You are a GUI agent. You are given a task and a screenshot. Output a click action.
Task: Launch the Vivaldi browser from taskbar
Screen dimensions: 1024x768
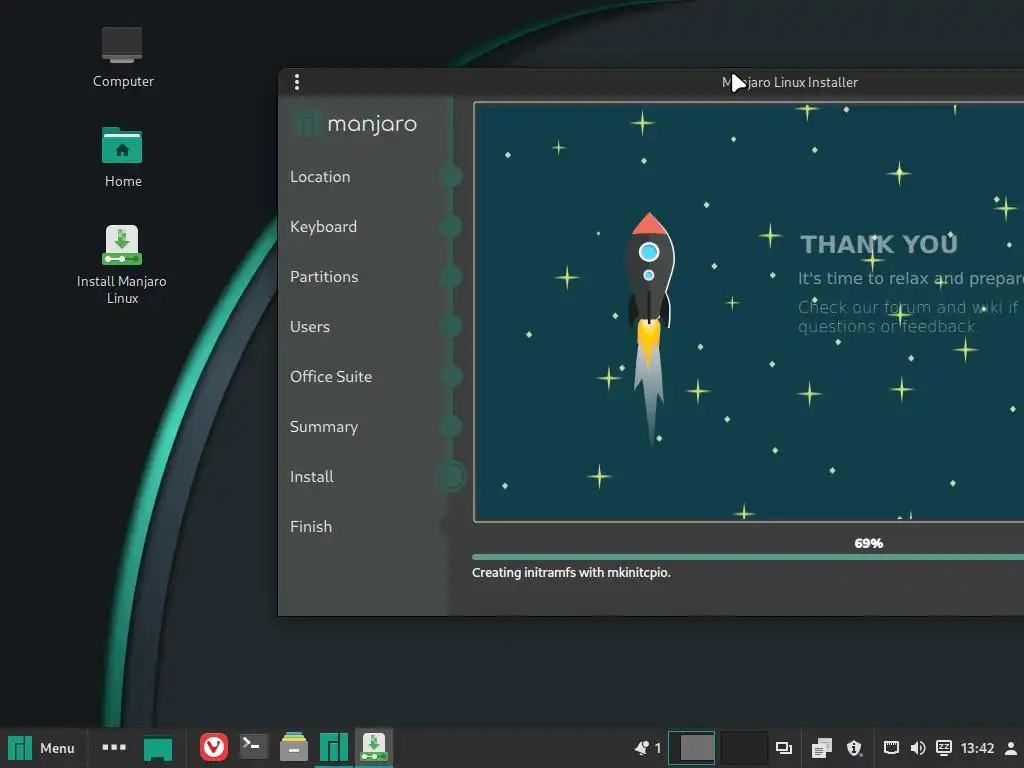214,747
